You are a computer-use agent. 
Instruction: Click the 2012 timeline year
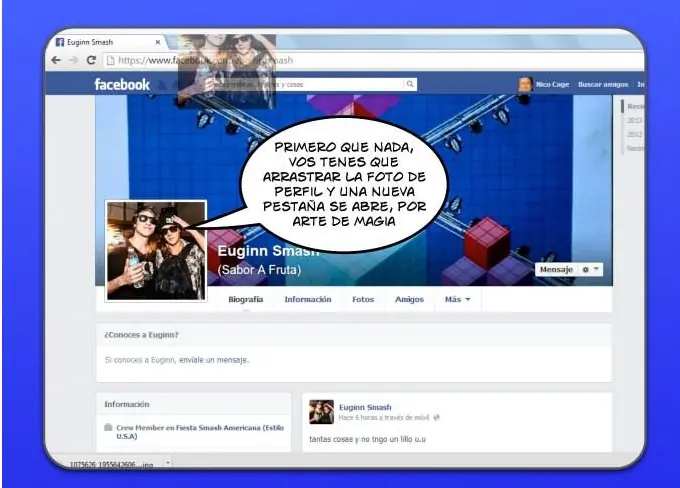pyautogui.click(x=634, y=134)
